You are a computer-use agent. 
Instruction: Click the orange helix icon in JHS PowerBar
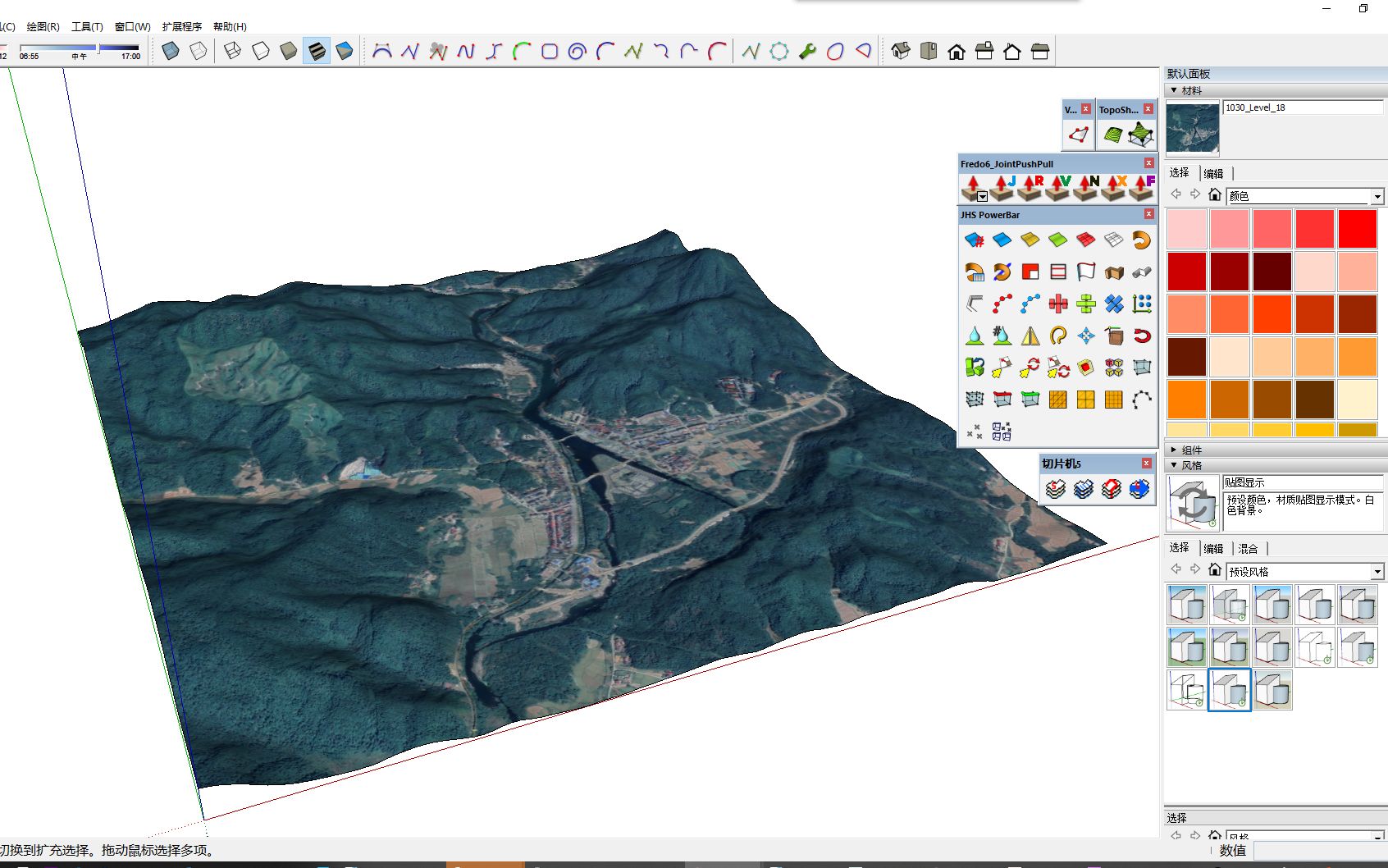click(1141, 240)
